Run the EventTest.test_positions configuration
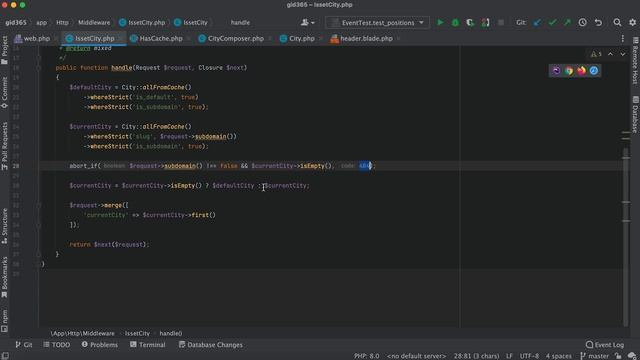 click(440, 22)
